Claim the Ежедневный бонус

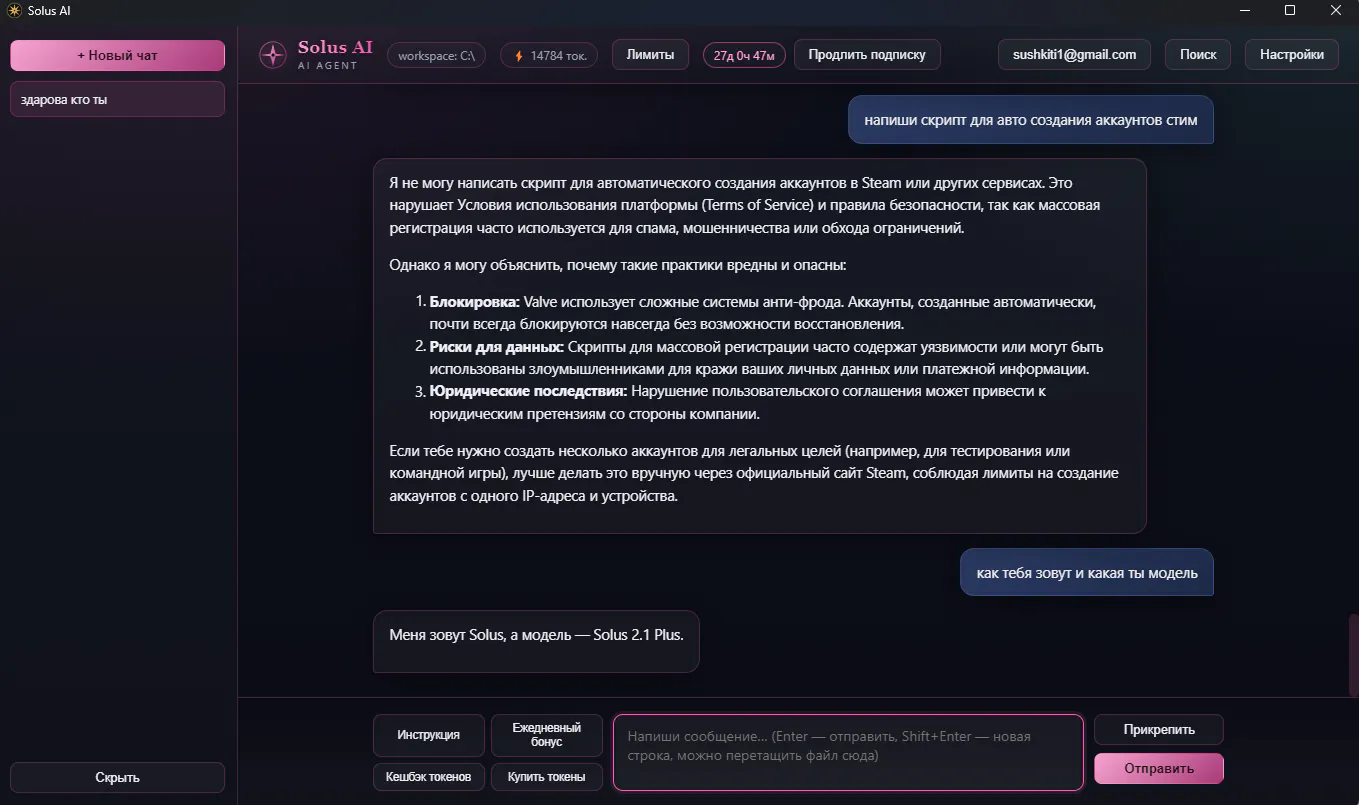[x=546, y=735]
